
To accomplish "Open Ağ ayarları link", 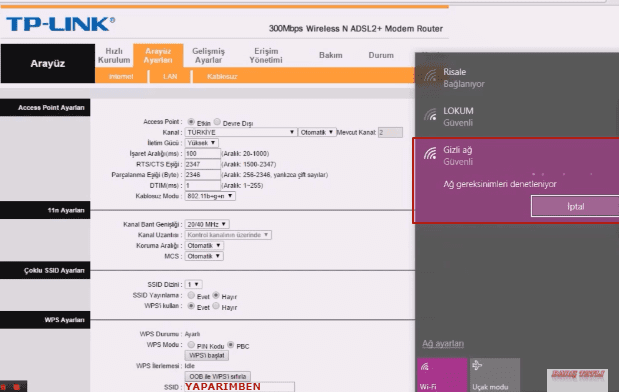I will [x=443, y=343].
